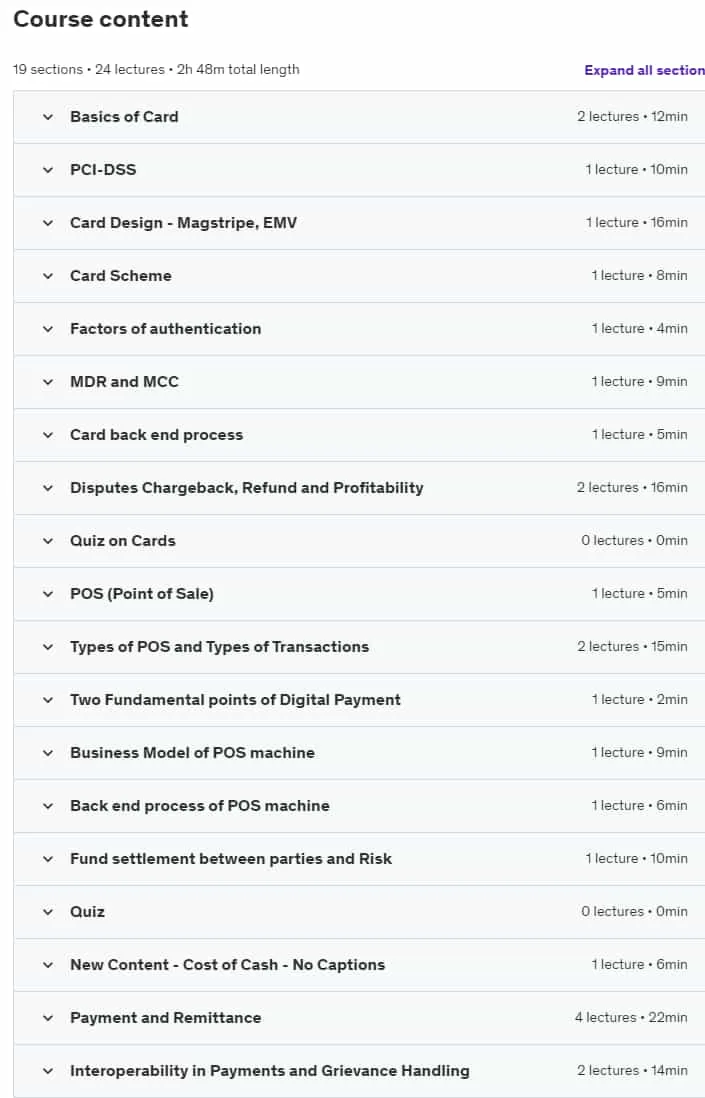Screen dimensions: 705x1098
Task: Click the chevron next to Quiz section
Action: [x=48, y=912]
